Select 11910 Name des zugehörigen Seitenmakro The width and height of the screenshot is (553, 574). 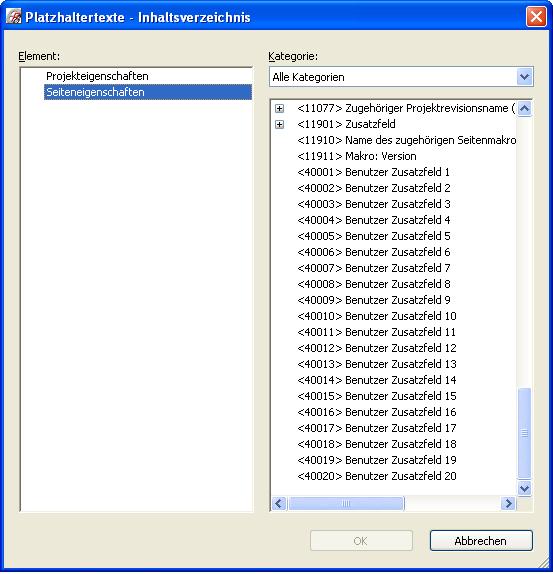coord(406,140)
